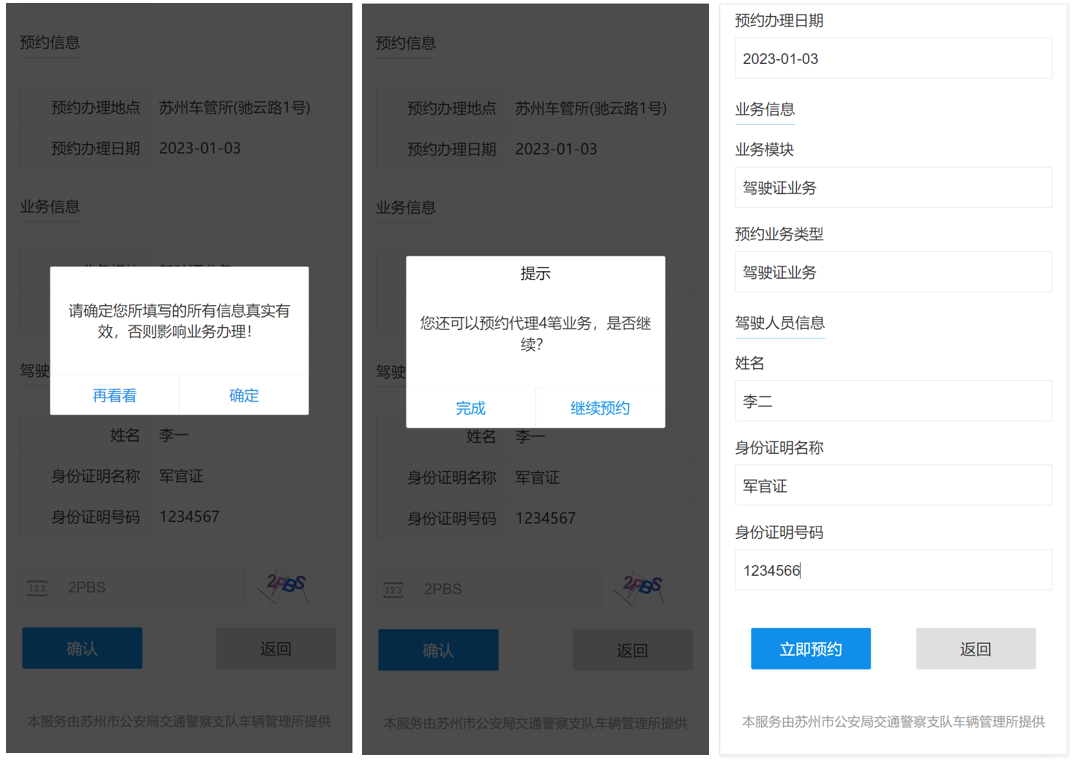Open the 预约业务类型 selection field

click(x=893, y=272)
